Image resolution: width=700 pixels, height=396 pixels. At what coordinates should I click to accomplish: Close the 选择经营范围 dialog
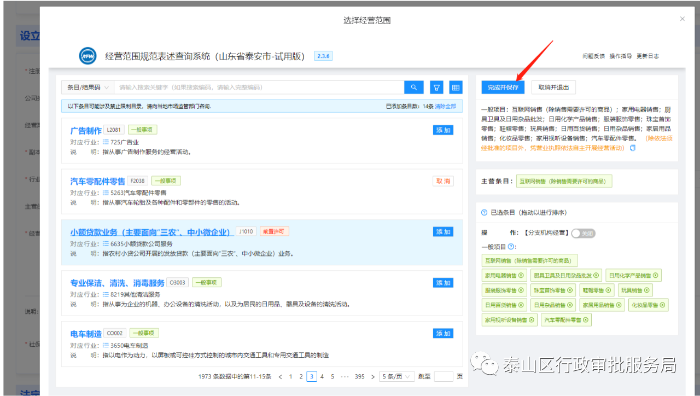point(682,19)
